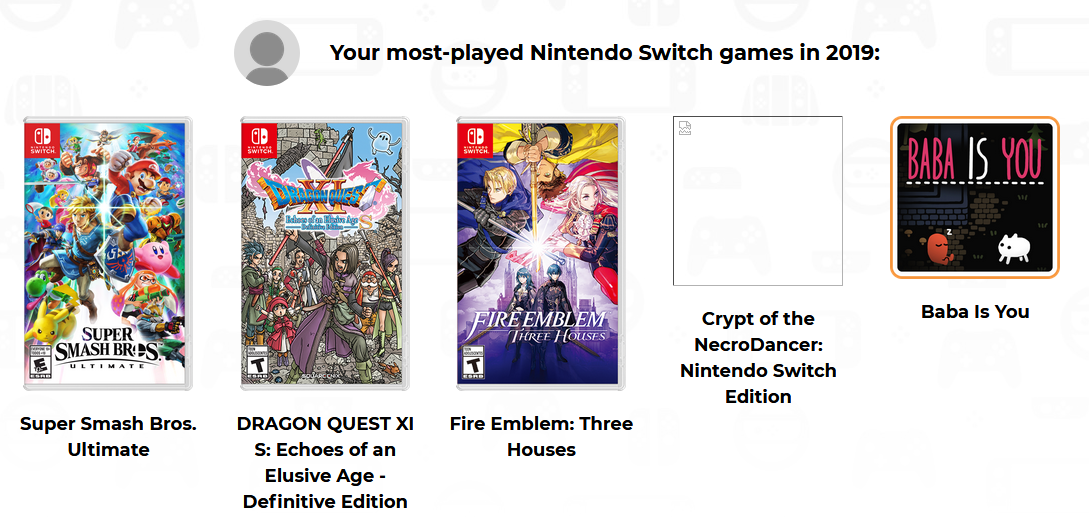The width and height of the screenshot is (1089, 517).
Task: Click the Super Smash Bros. Ultimate title text
Action: [108, 437]
